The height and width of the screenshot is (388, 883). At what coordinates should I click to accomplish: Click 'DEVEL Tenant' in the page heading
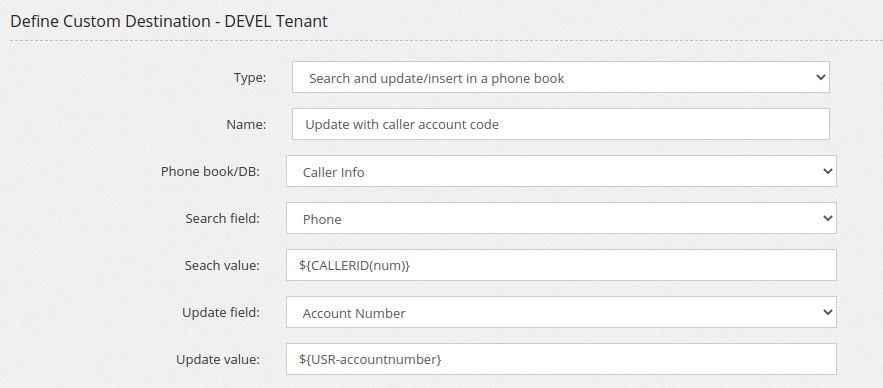click(x=276, y=21)
